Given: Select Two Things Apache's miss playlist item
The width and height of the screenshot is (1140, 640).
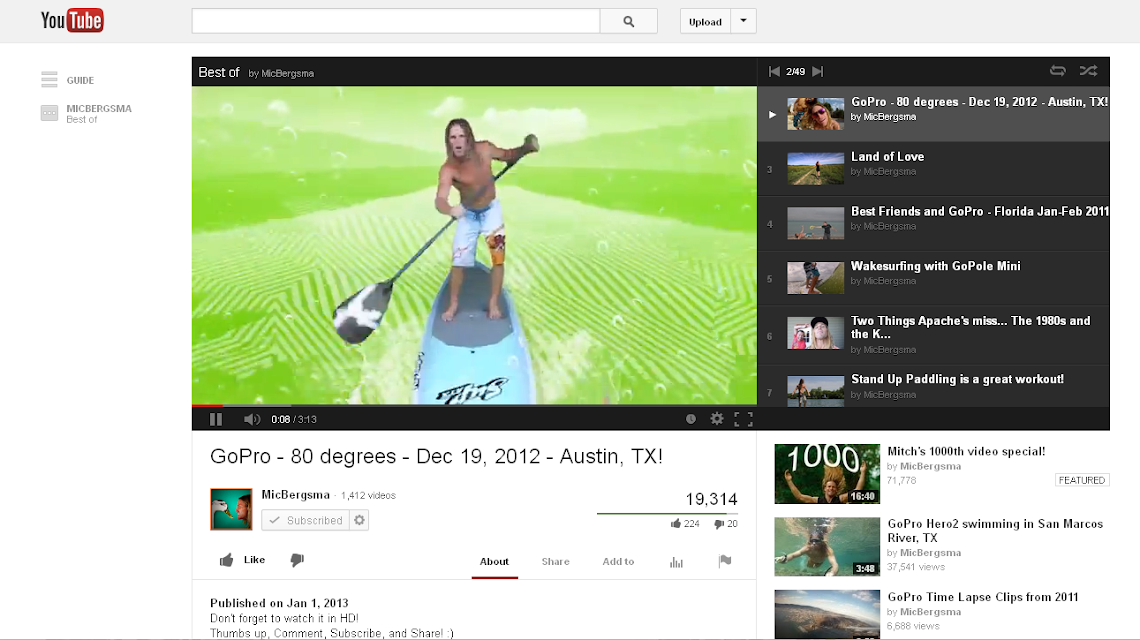Looking at the screenshot, I should pos(934,335).
